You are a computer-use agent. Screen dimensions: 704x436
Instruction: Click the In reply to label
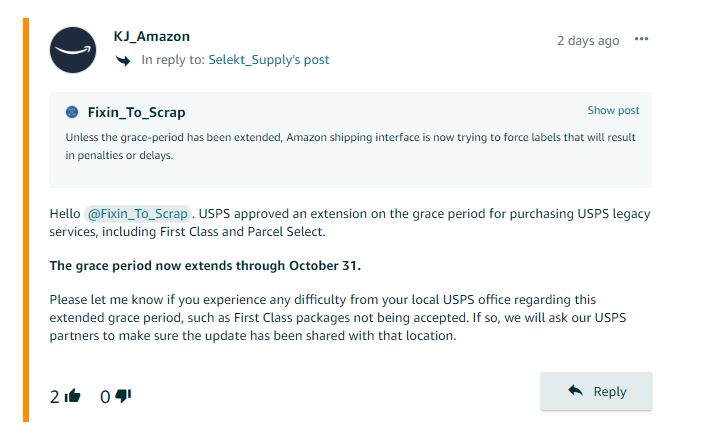(x=173, y=60)
